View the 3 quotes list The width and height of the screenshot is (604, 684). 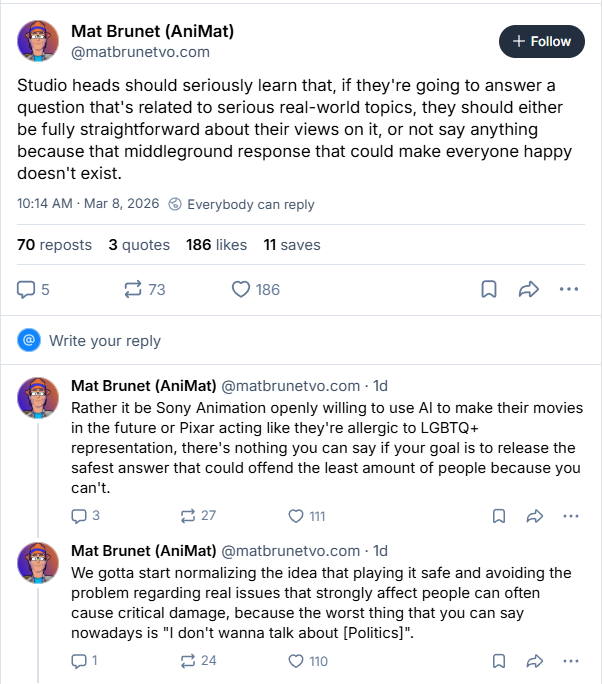coord(139,245)
